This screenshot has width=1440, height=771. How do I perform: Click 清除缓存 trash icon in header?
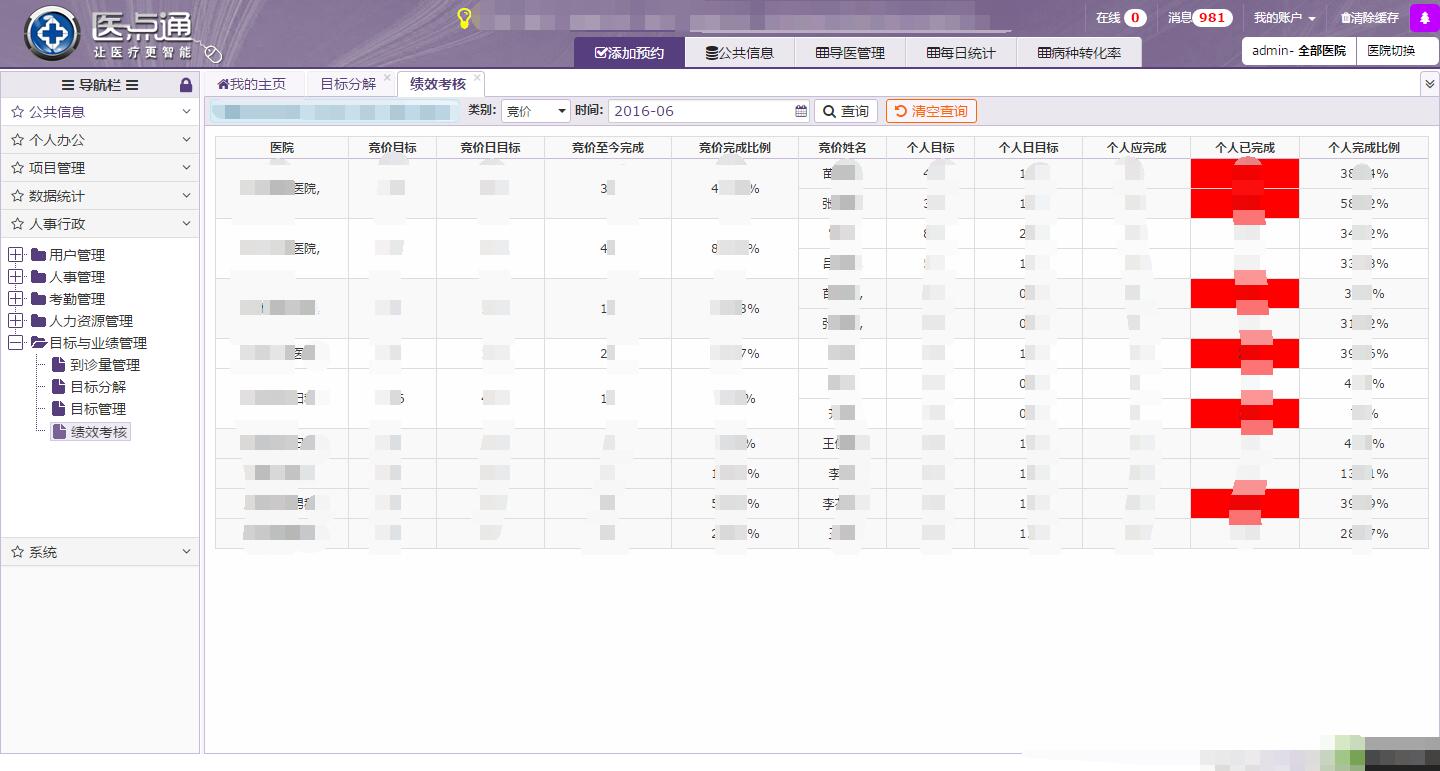1346,18
